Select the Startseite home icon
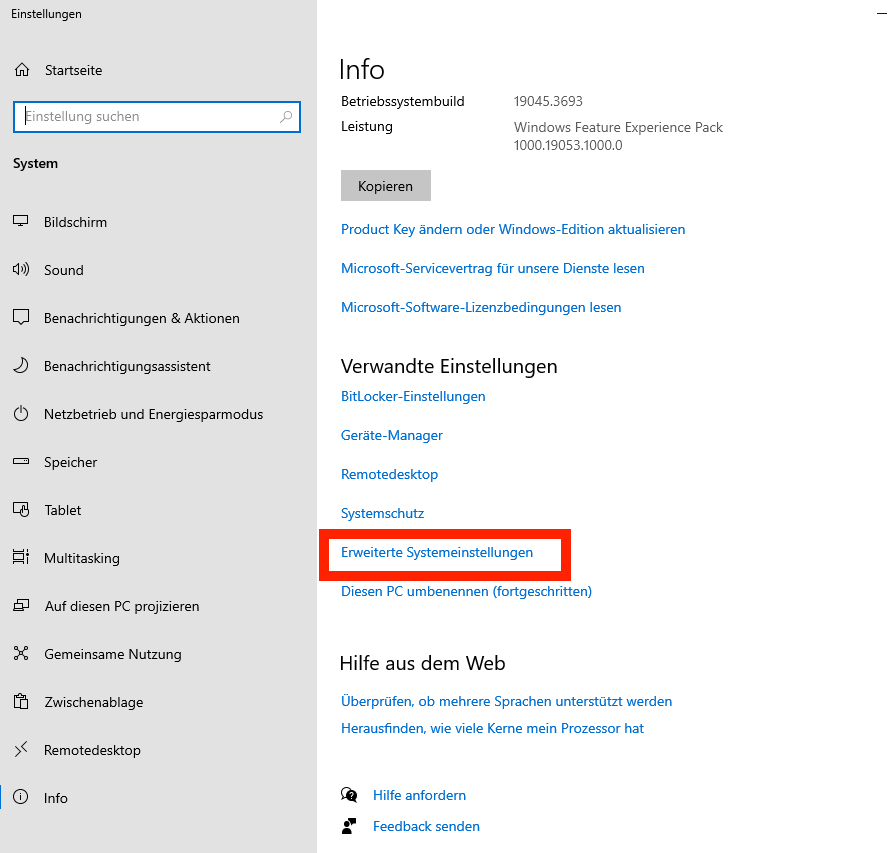Viewport: 889px width, 853px height. [21, 70]
